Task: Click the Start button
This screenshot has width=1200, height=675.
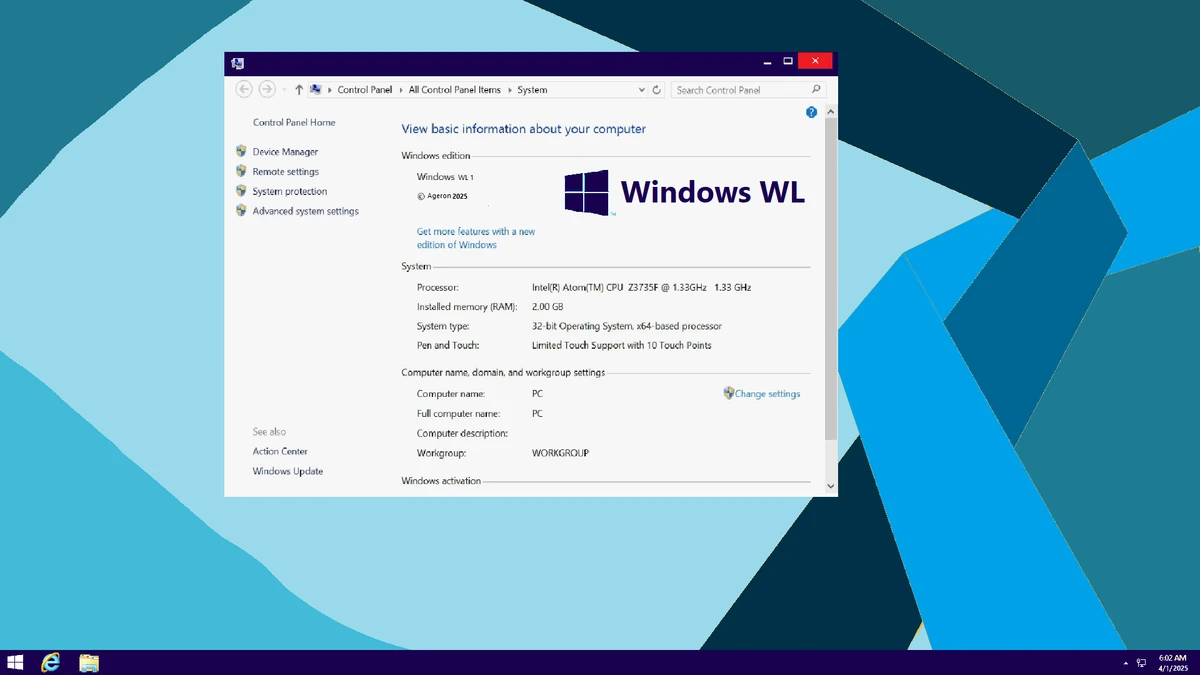Action: click(x=15, y=662)
